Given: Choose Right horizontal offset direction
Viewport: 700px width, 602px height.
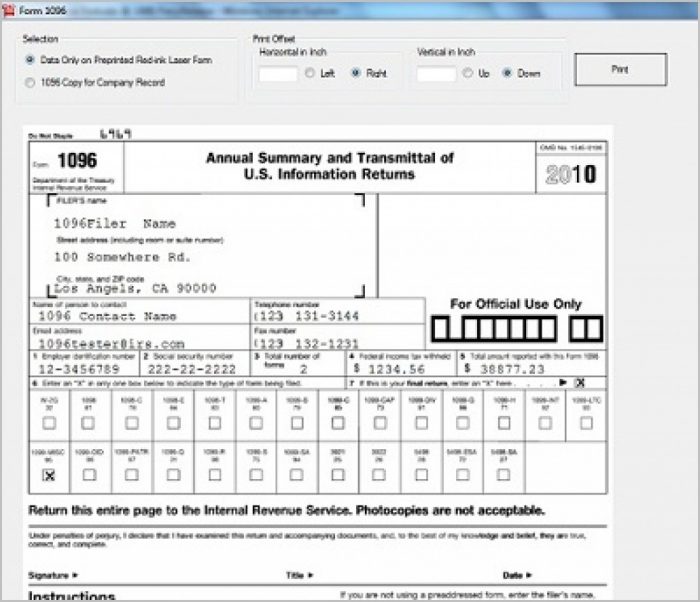Looking at the screenshot, I should point(356,73).
